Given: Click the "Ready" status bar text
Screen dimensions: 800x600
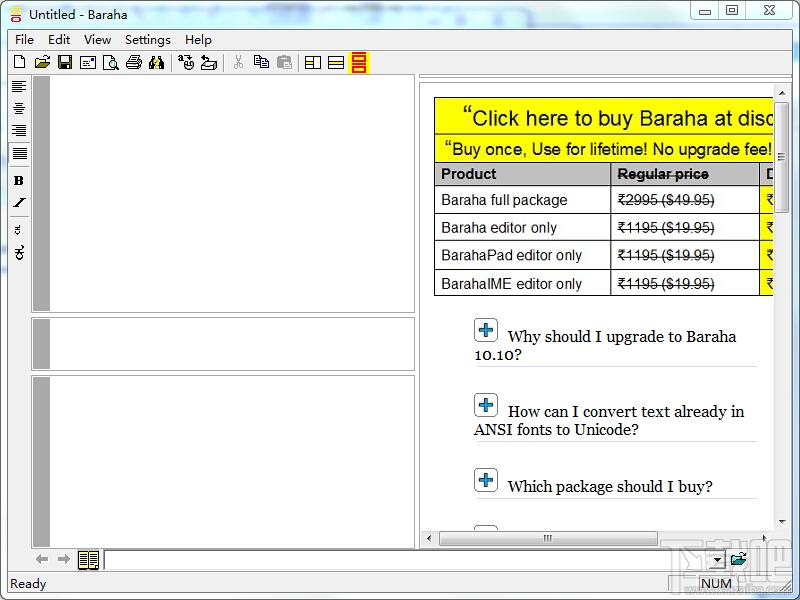Looking at the screenshot, I should click(x=28, y=583).
